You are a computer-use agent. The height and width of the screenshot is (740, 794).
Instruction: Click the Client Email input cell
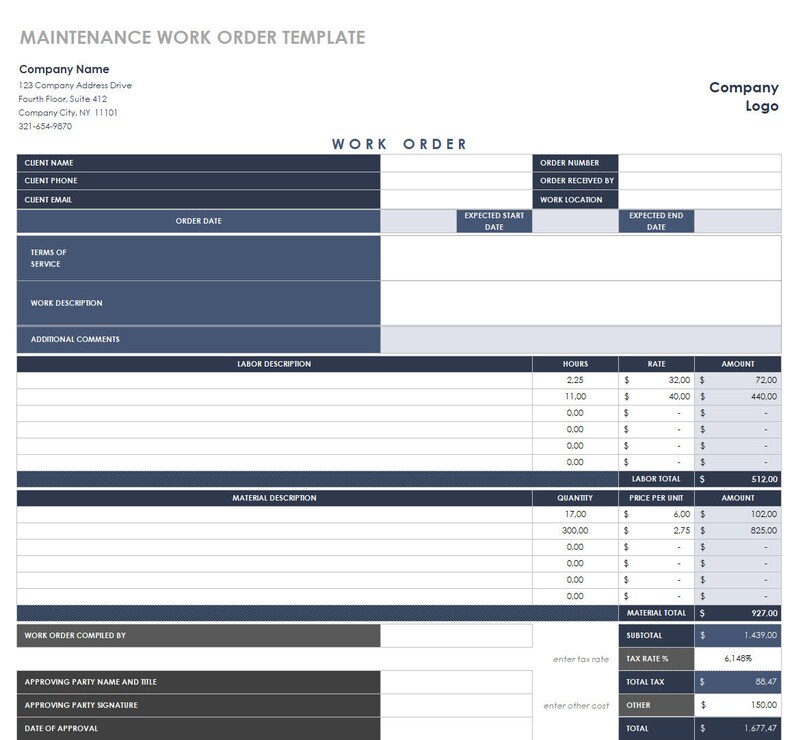[x=456, y=200]
